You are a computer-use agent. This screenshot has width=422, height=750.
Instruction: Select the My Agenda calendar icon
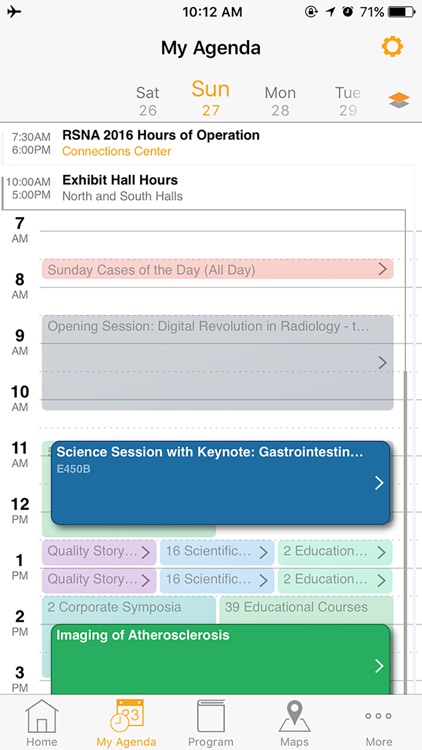click(126, 716)
